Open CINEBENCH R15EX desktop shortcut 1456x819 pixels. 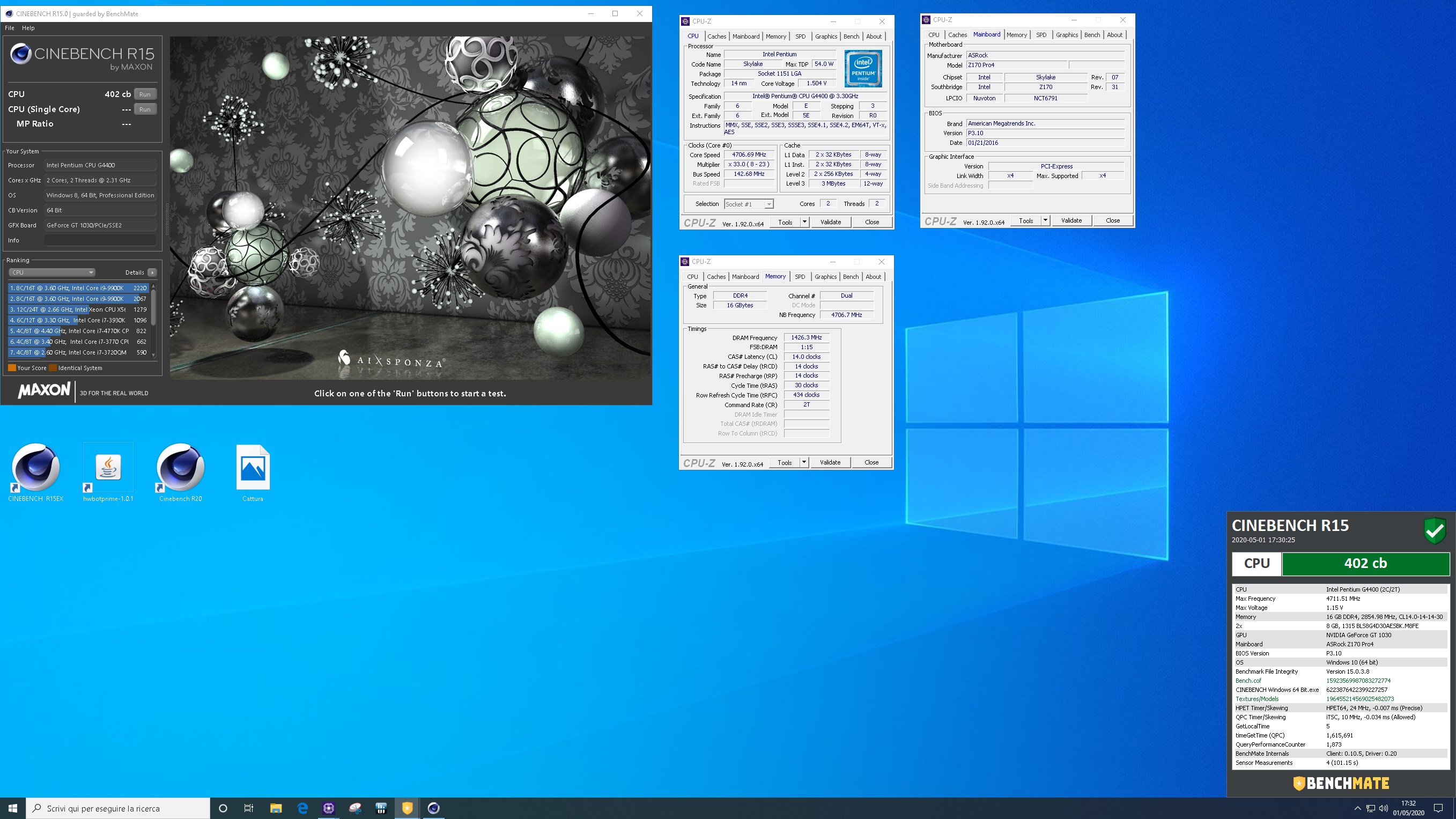pos(35,473)
